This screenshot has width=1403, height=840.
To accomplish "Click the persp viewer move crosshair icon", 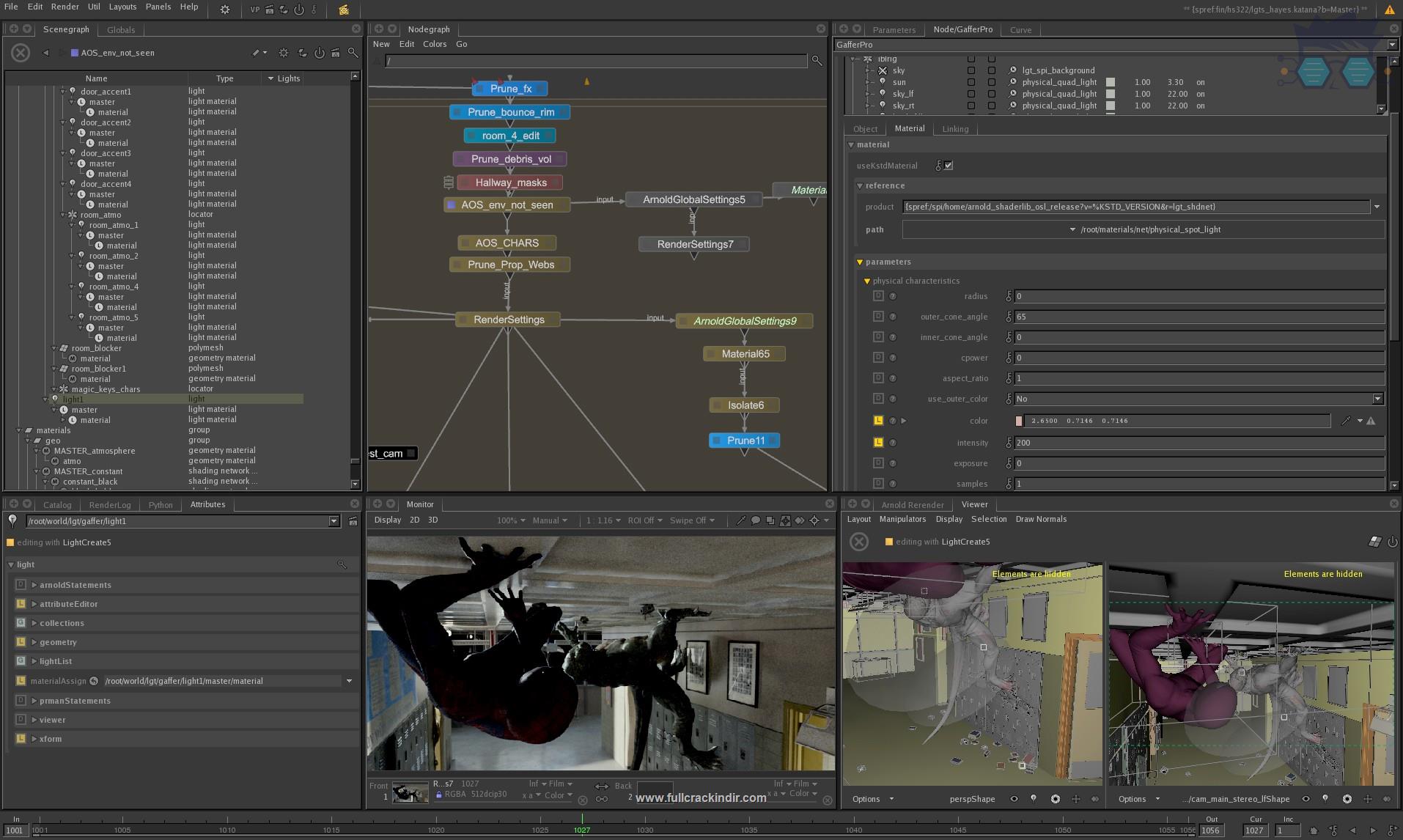I will click(x=1075, y=799).
